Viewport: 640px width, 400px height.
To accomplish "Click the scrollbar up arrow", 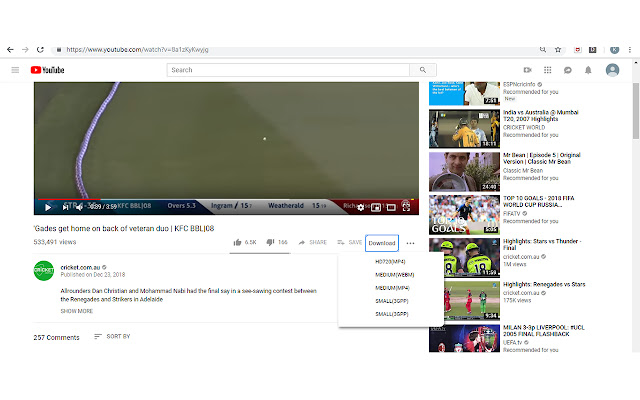I will click(x=636, y=62).
